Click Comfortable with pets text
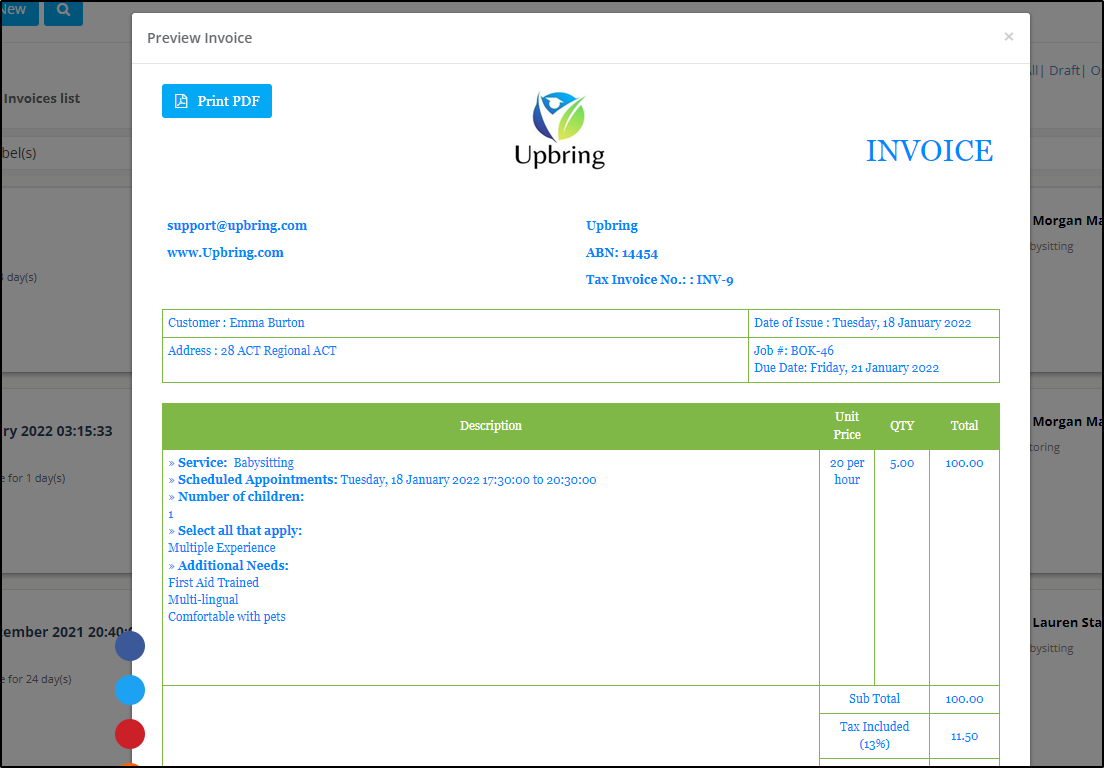 tap(227, 617)
